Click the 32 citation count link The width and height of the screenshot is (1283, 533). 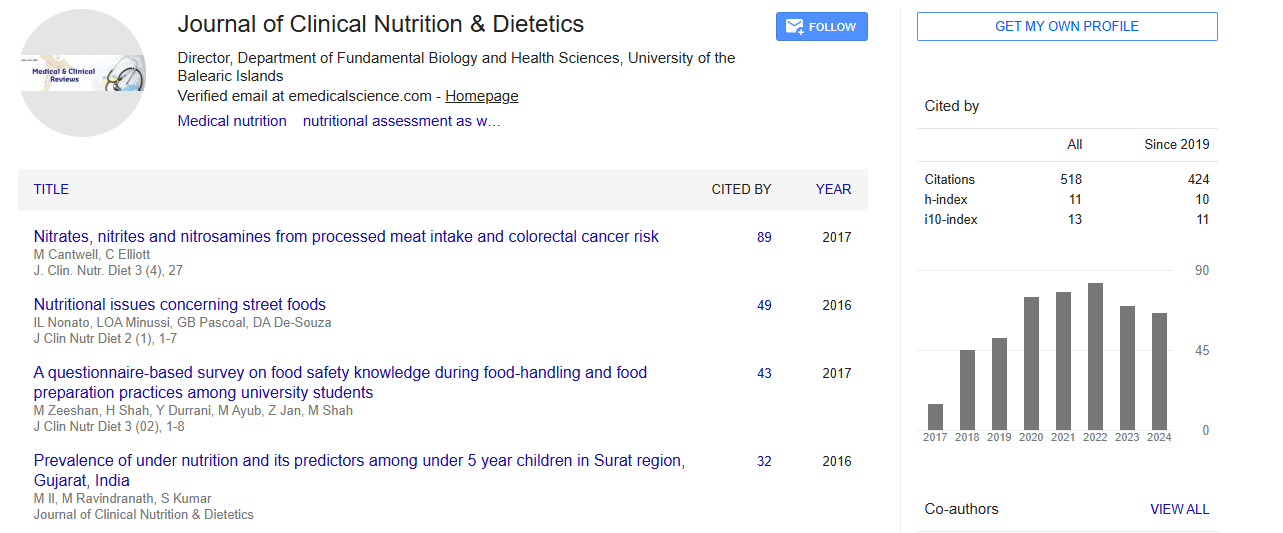[764, 461]
